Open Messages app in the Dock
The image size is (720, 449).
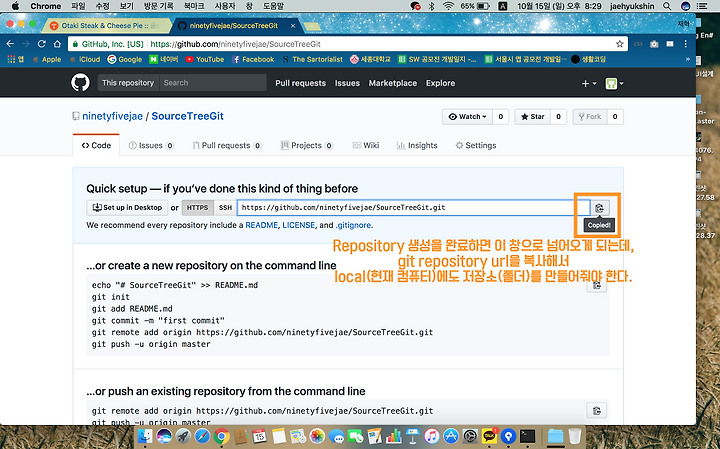(336, 436)
